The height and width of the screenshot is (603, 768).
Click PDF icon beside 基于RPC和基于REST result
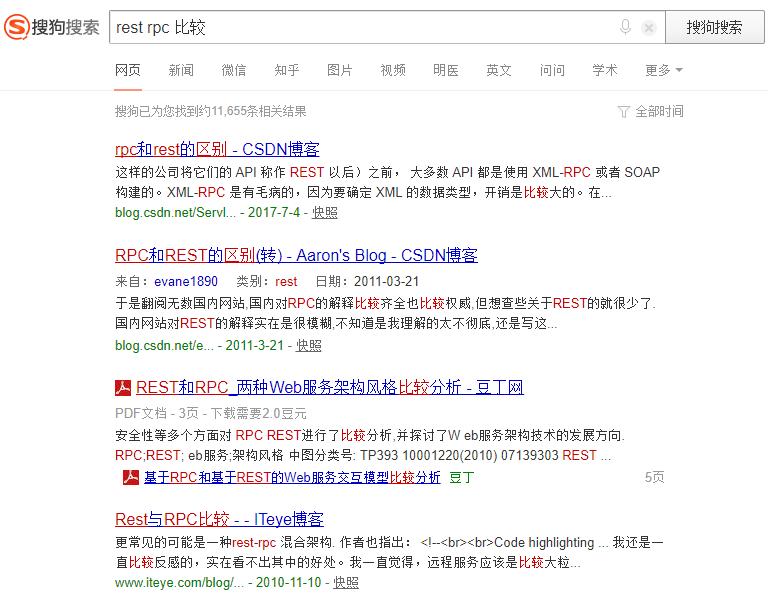[x=131, y=477]
